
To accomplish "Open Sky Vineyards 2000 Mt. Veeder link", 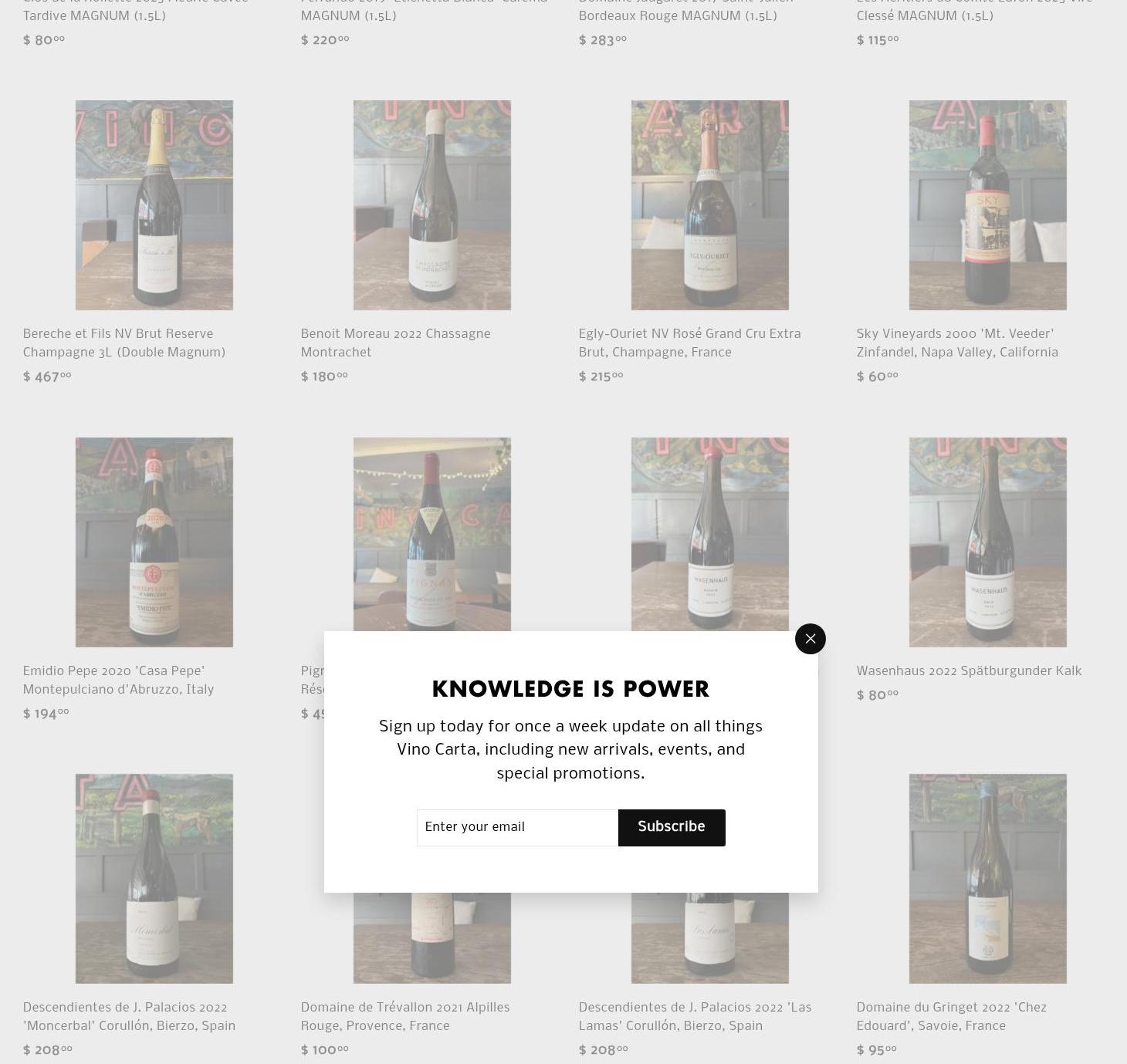I will pos(957,343).
